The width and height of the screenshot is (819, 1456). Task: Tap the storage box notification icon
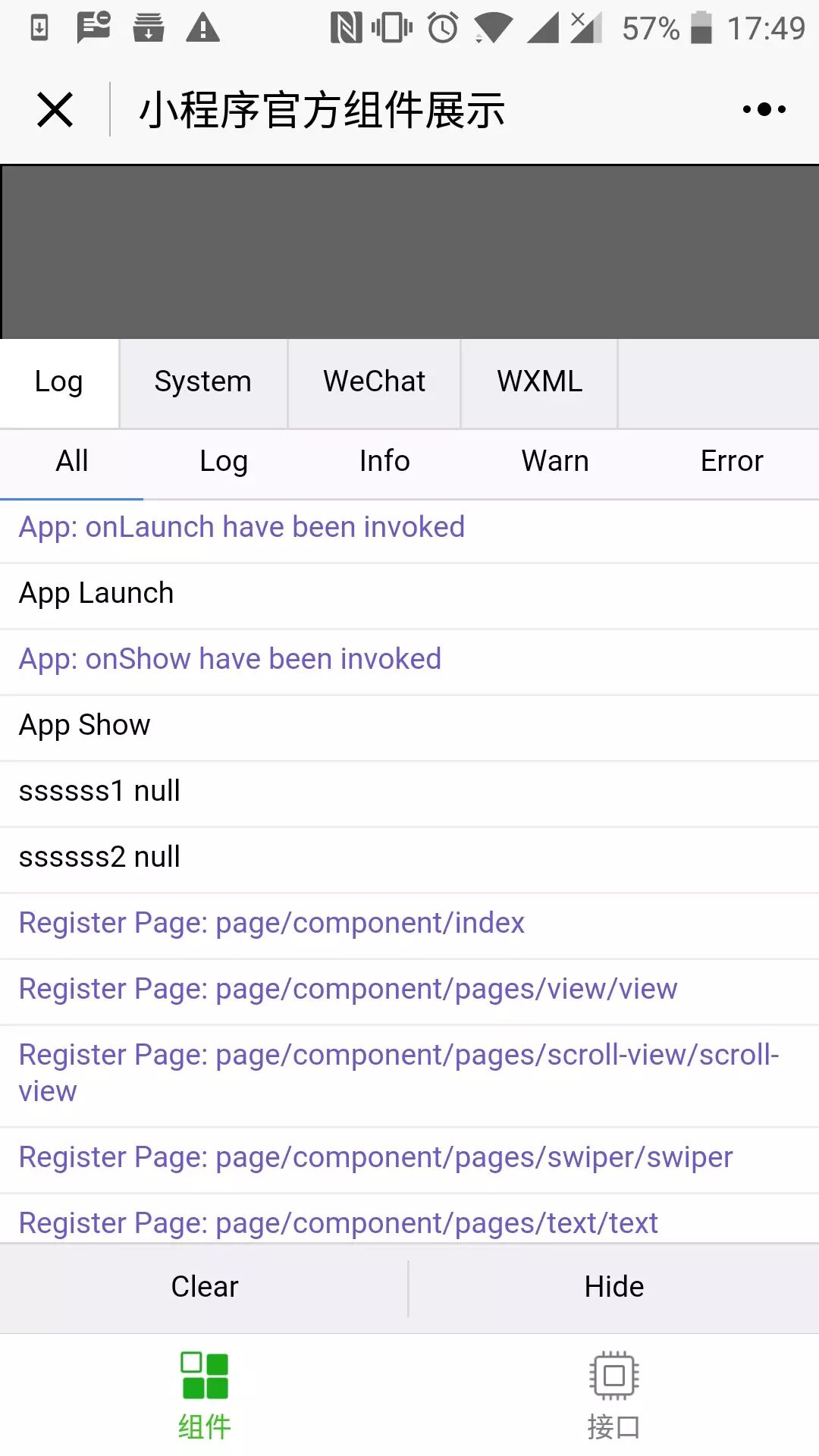149,28
